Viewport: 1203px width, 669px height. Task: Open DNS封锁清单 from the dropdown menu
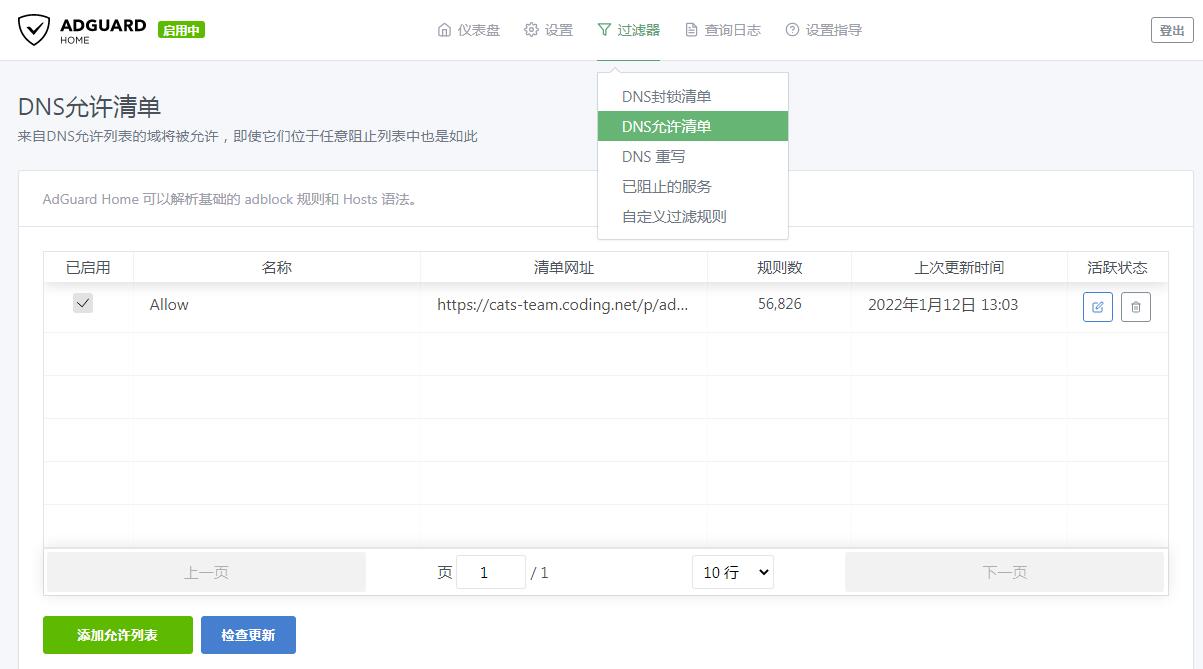tap(666, 95)
